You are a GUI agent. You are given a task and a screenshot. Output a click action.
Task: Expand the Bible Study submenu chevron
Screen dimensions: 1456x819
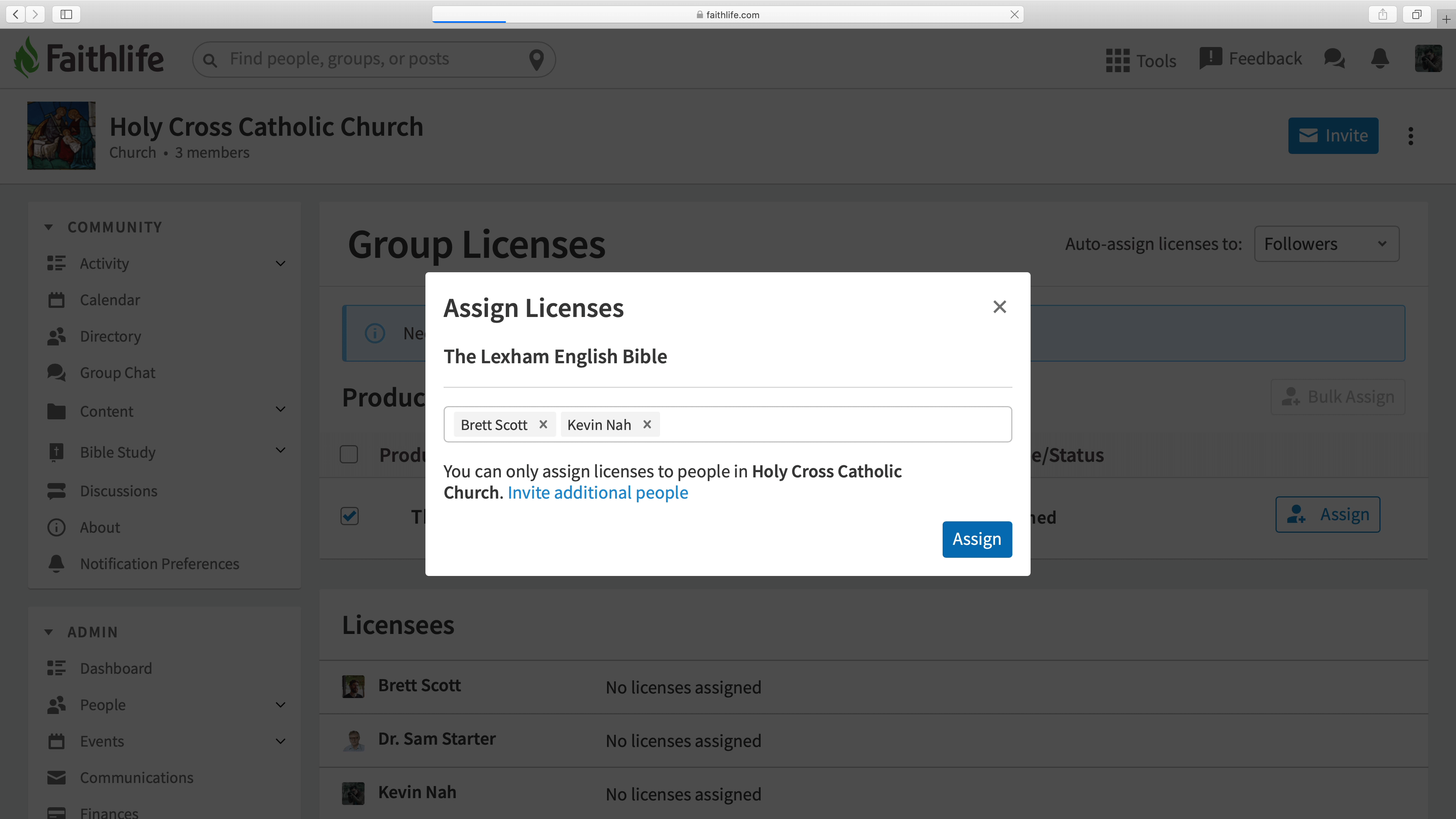coord(280,450)
